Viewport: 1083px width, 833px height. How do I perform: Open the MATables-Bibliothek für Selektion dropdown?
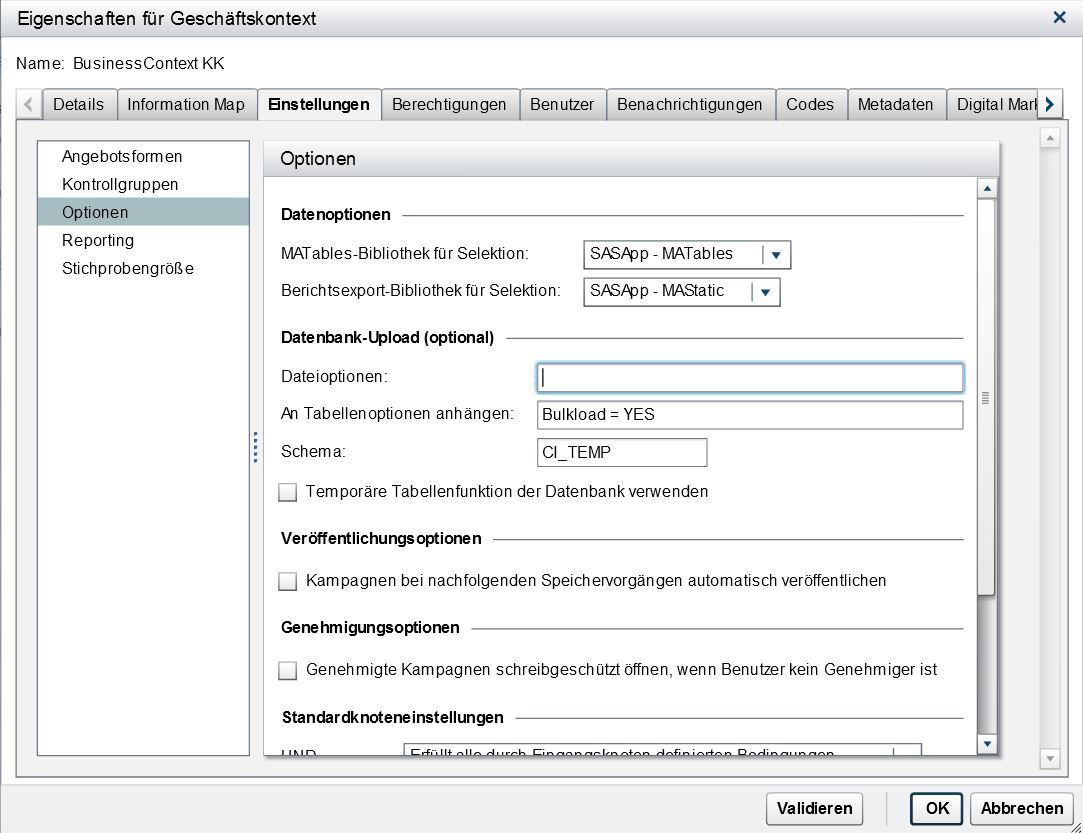777,255
